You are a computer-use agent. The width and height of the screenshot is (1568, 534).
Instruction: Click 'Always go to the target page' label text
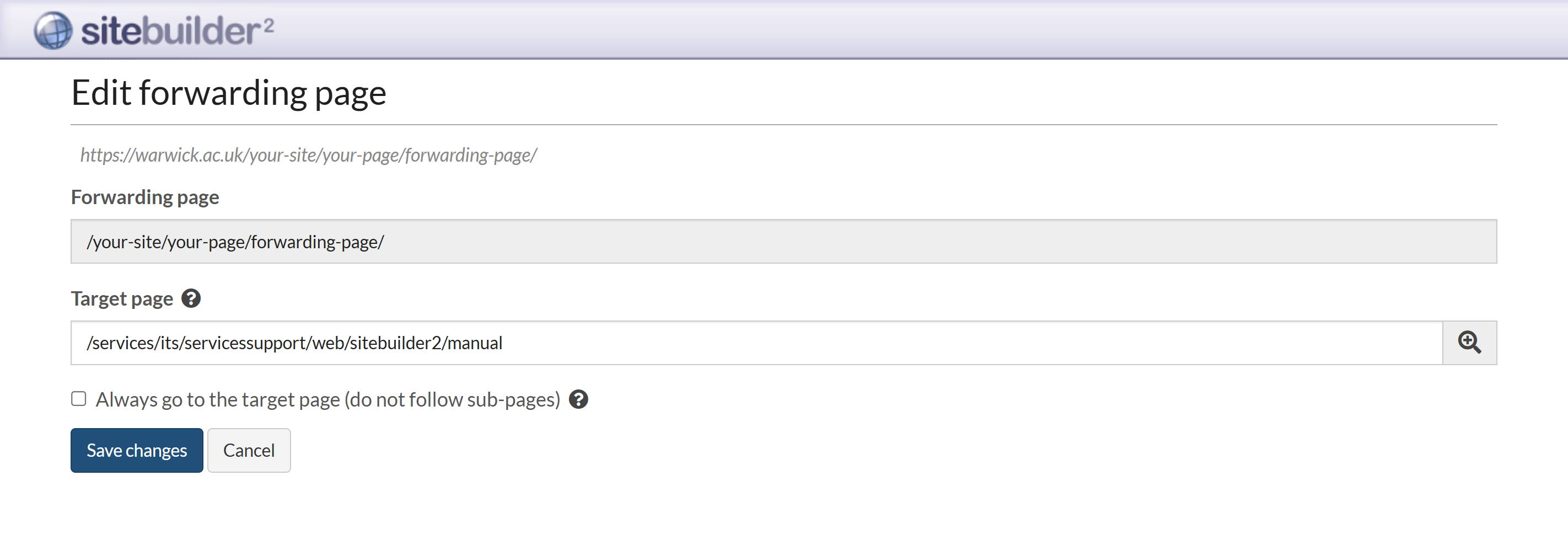click(x=219, y=400)
